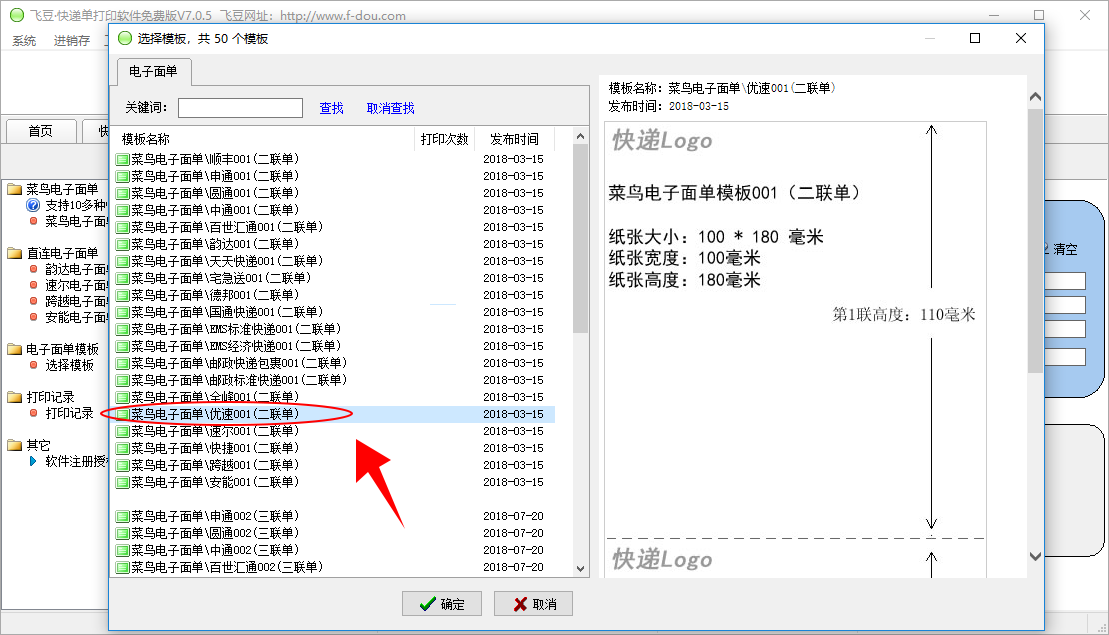The image size is (1109, 635).
Task: Click the template icon beside 德邦001(二联单)
Action: [x=122, y=296]
